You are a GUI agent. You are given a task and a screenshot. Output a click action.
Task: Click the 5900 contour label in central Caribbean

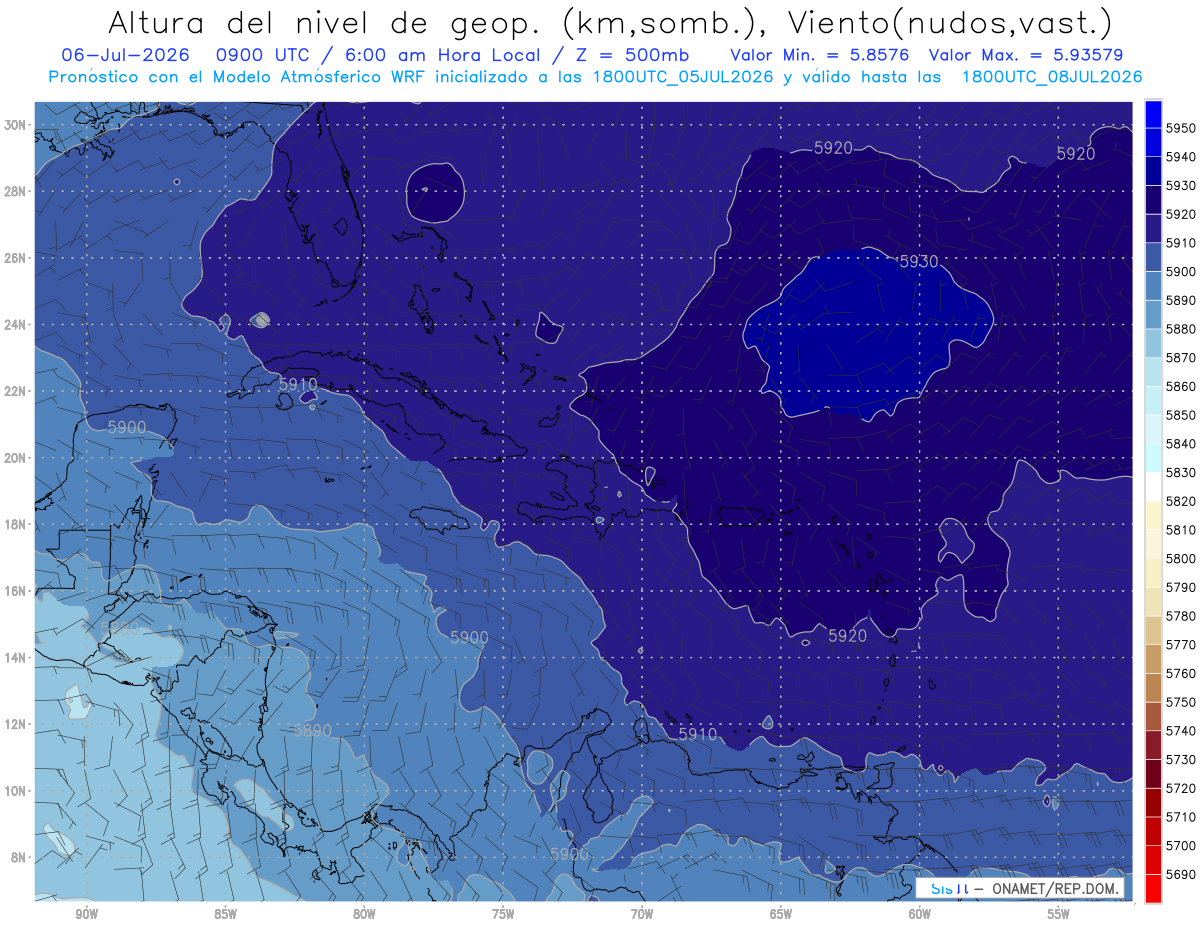(469, 638)
